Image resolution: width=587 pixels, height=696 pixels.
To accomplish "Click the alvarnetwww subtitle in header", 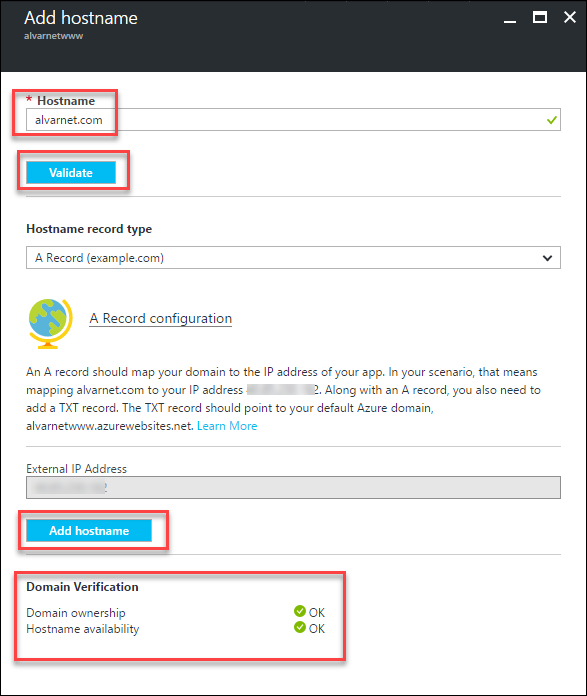I will click(x=53, y=36).
